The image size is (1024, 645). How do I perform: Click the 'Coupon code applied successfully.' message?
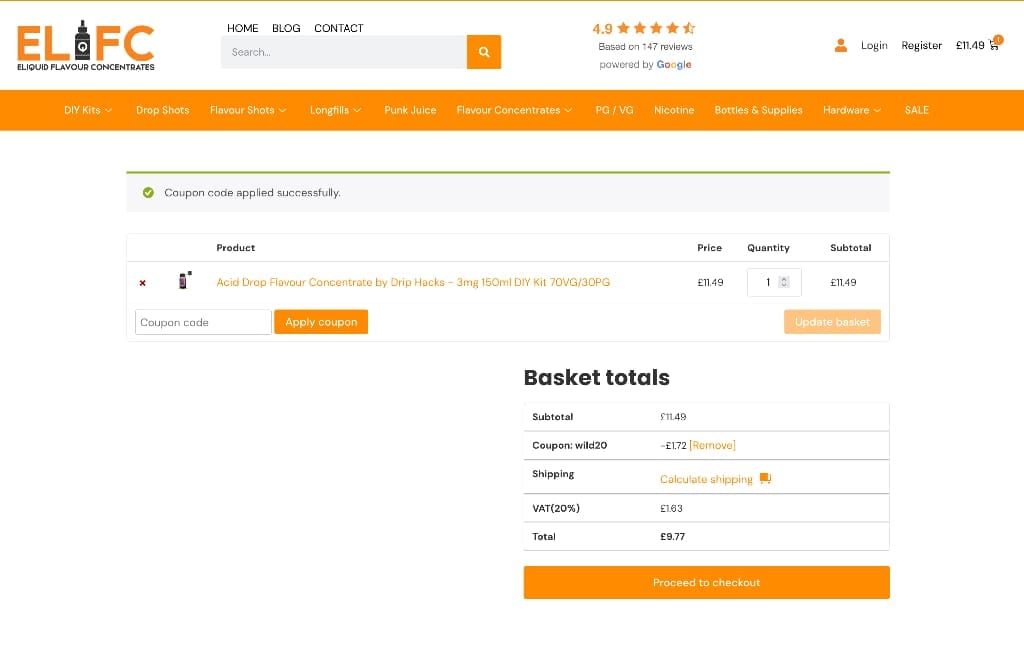coord(252,193)
